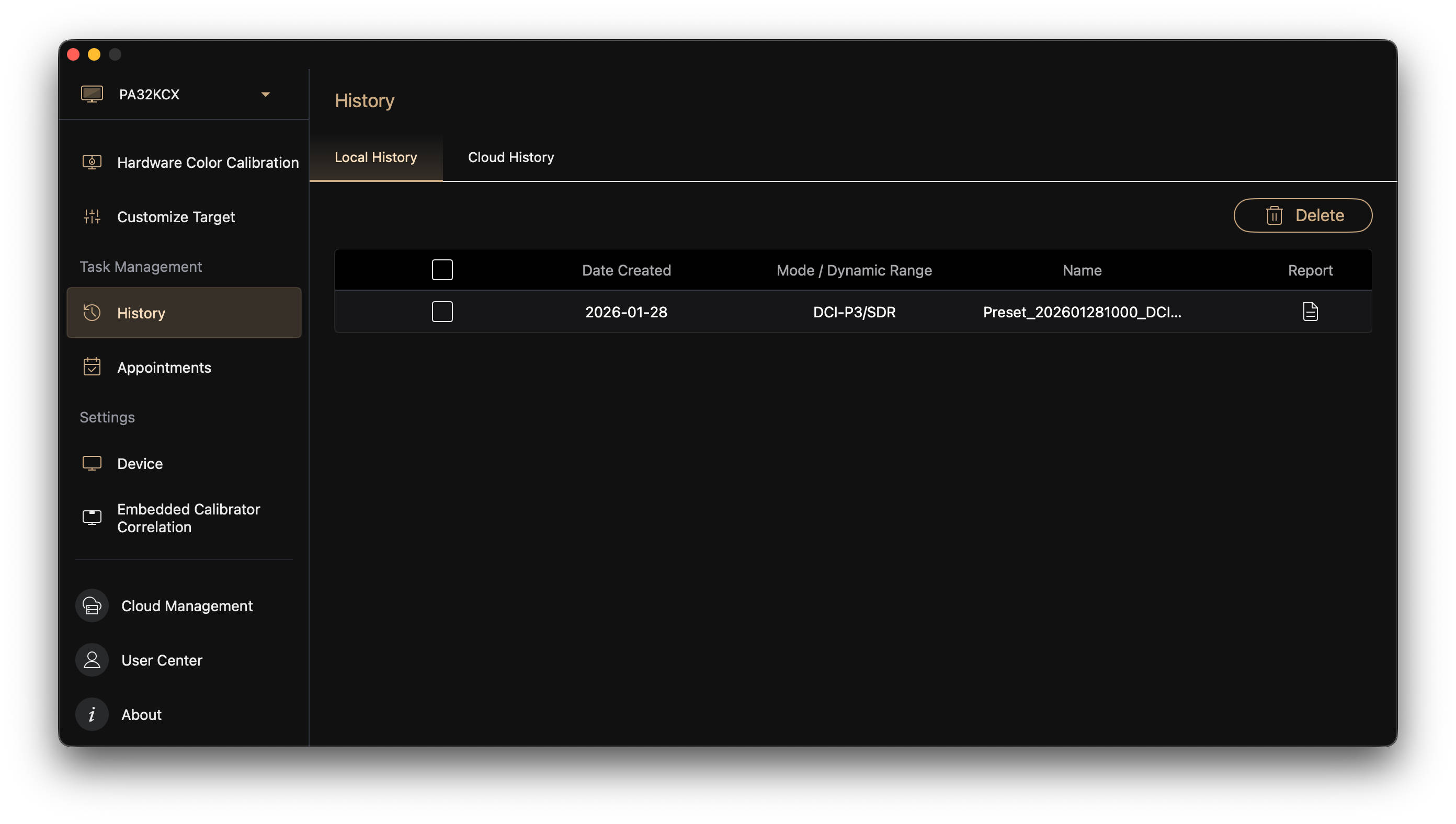Viewport: 1456px width, 824px height.
Task: Open About via the info icon
Action: pos(92,714)
